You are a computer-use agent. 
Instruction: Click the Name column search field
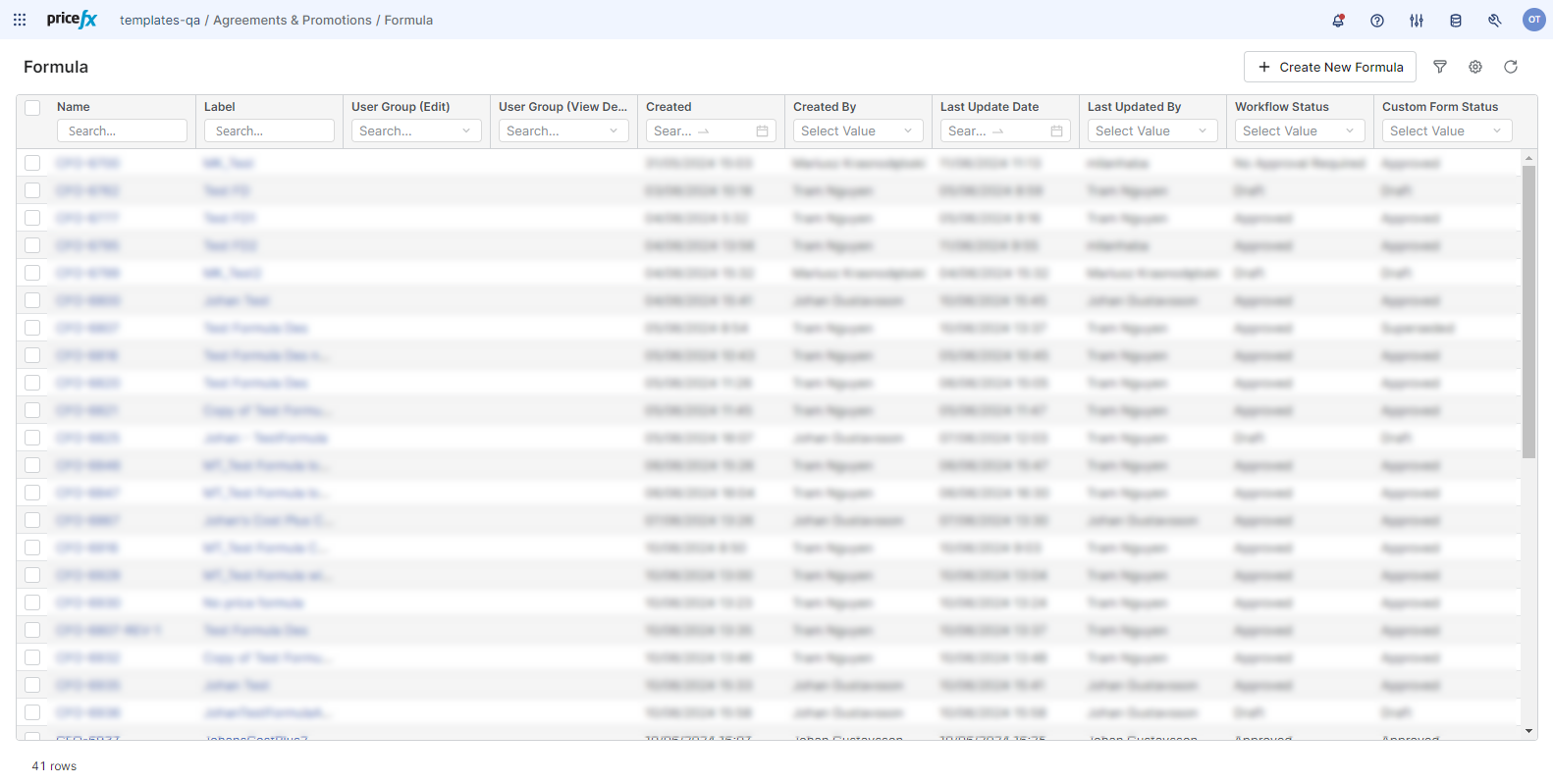pos(122,131)
